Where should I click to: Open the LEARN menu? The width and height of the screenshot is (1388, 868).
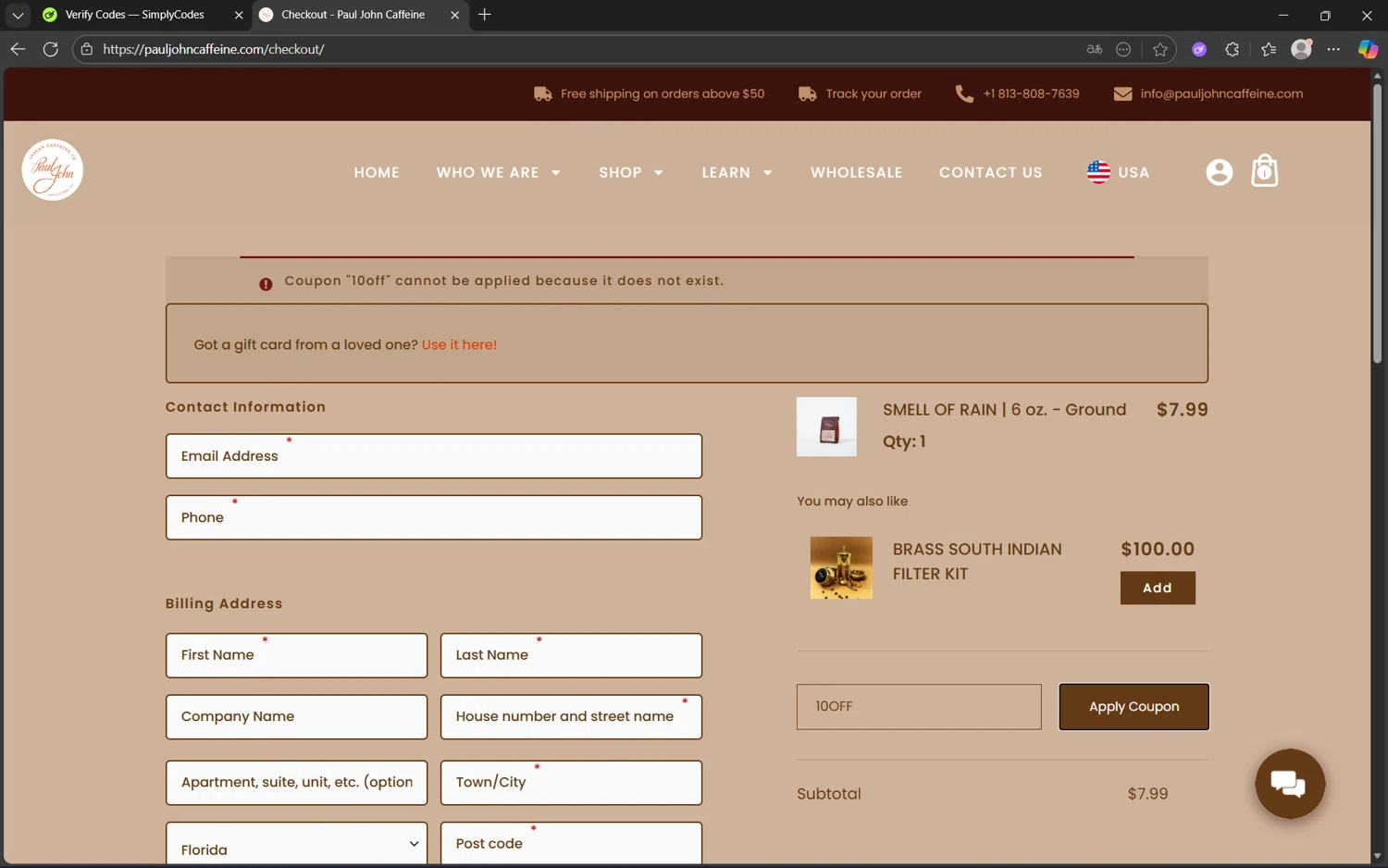click(725, 172)
